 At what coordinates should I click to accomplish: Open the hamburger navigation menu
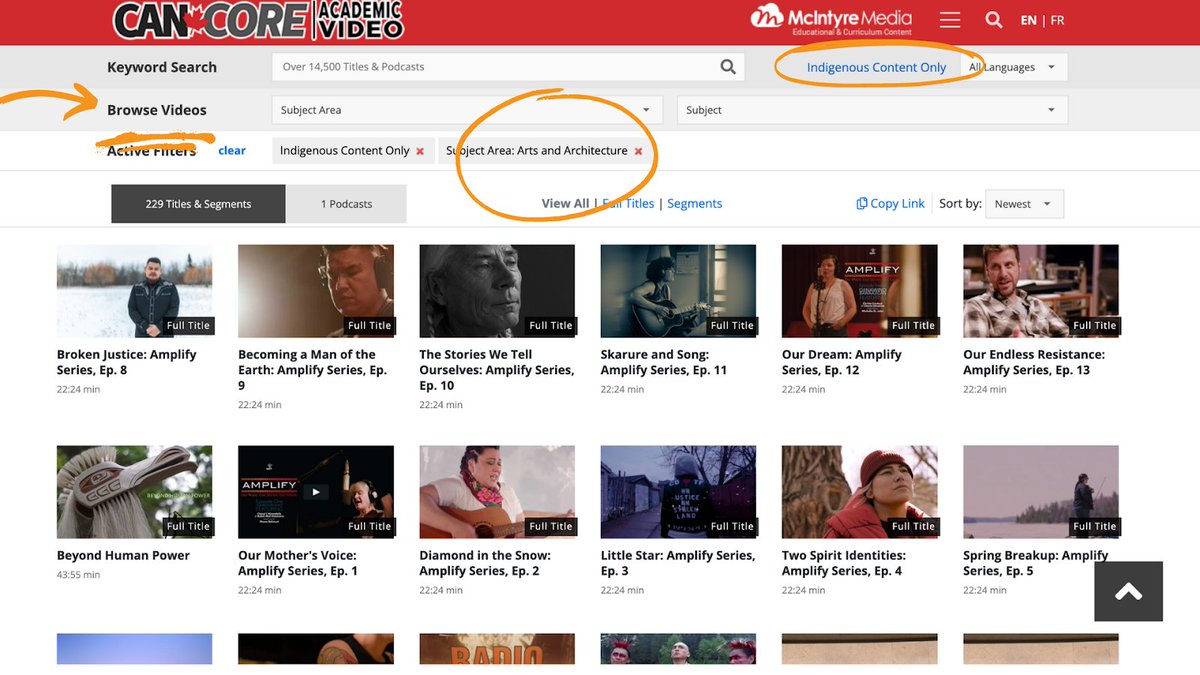[949, 19]
